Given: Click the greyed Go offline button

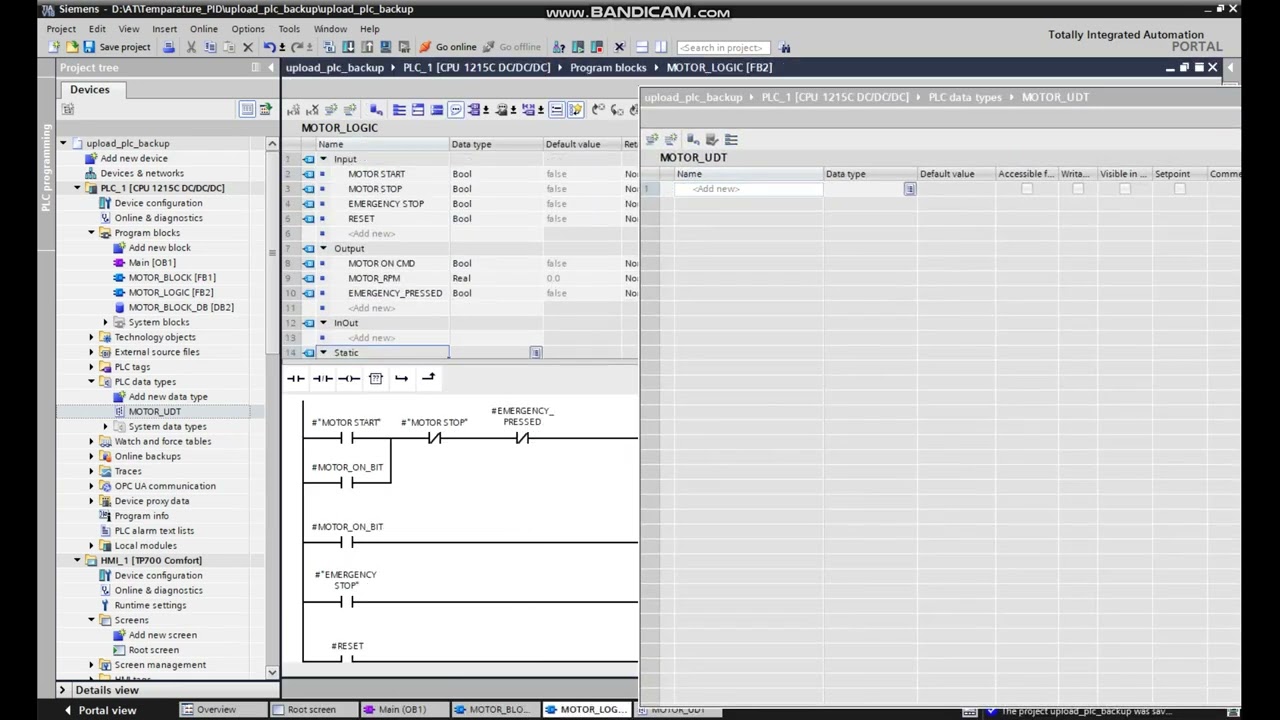Looking at the screenshot, I should [x=511, y=47].
